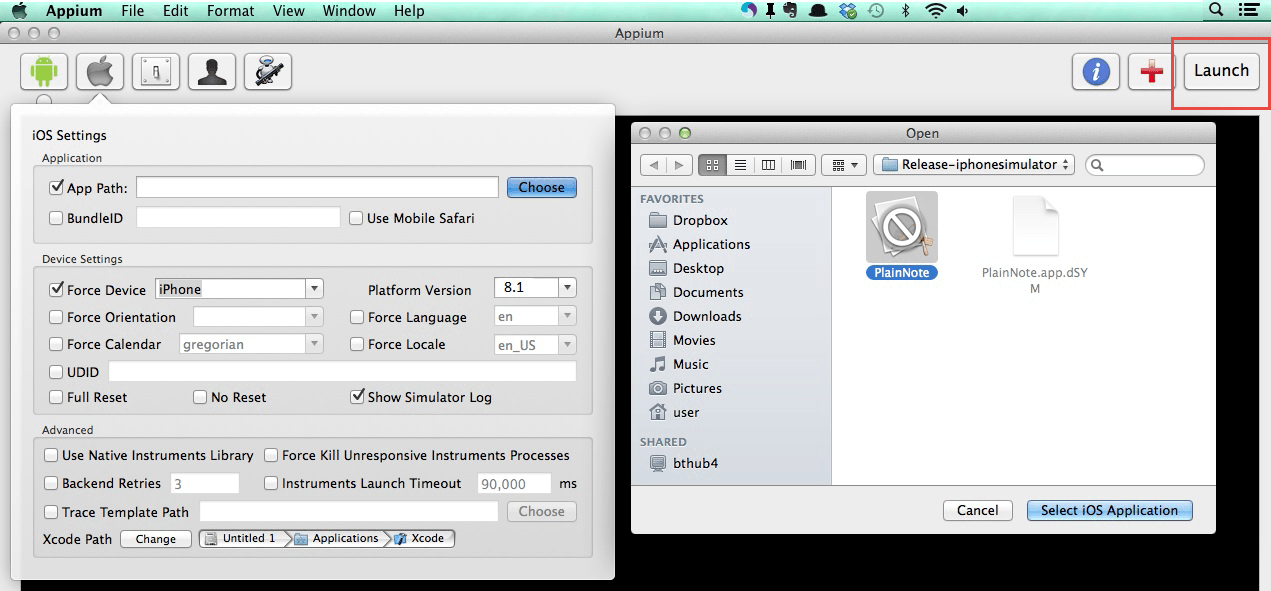This screenshot has height=591, width=1271.
Task: Click the Launch button
Action: (x=1221, y=71)
